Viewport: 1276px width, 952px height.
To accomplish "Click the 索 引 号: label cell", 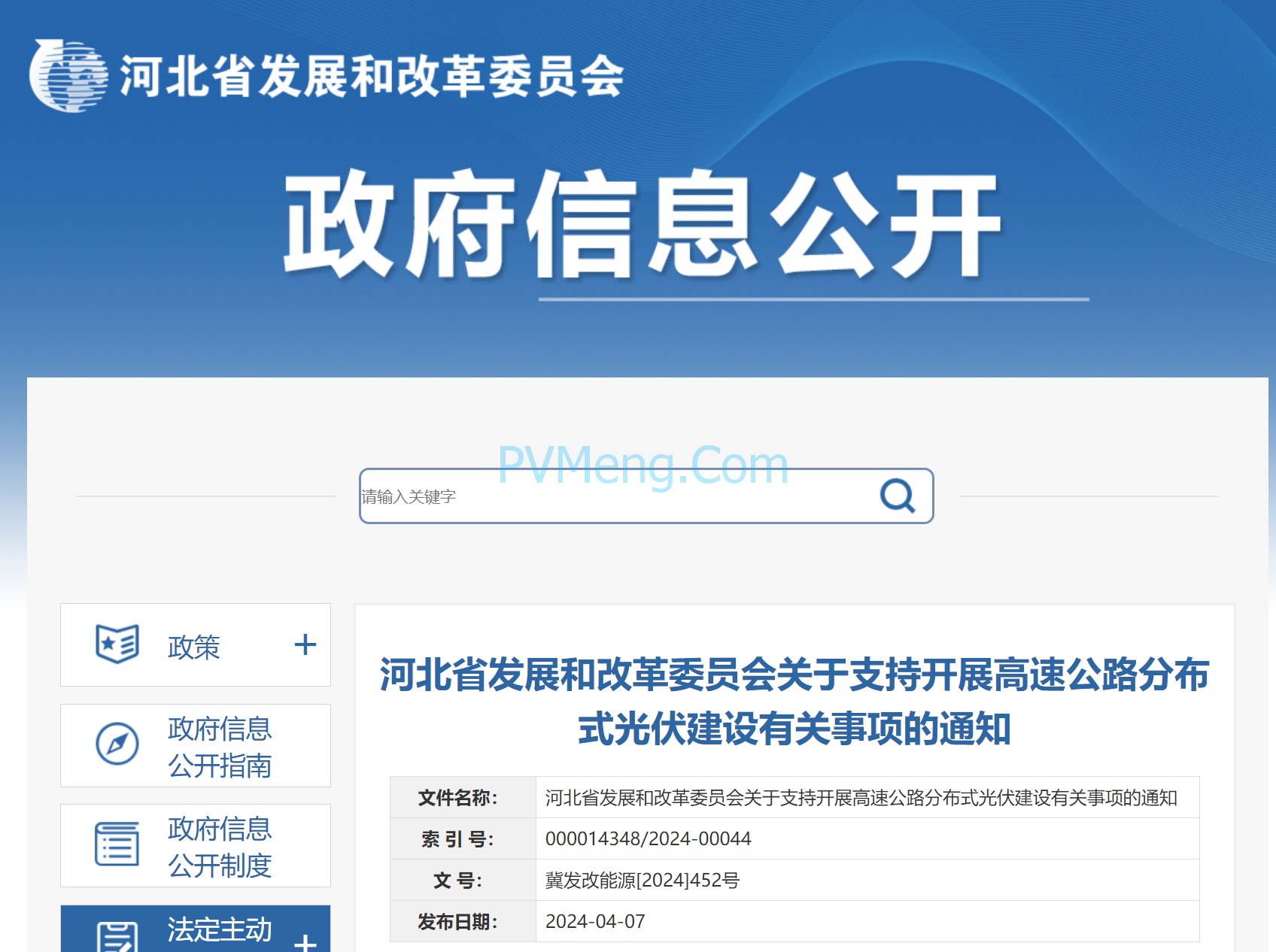I will [x=463, y=838].
